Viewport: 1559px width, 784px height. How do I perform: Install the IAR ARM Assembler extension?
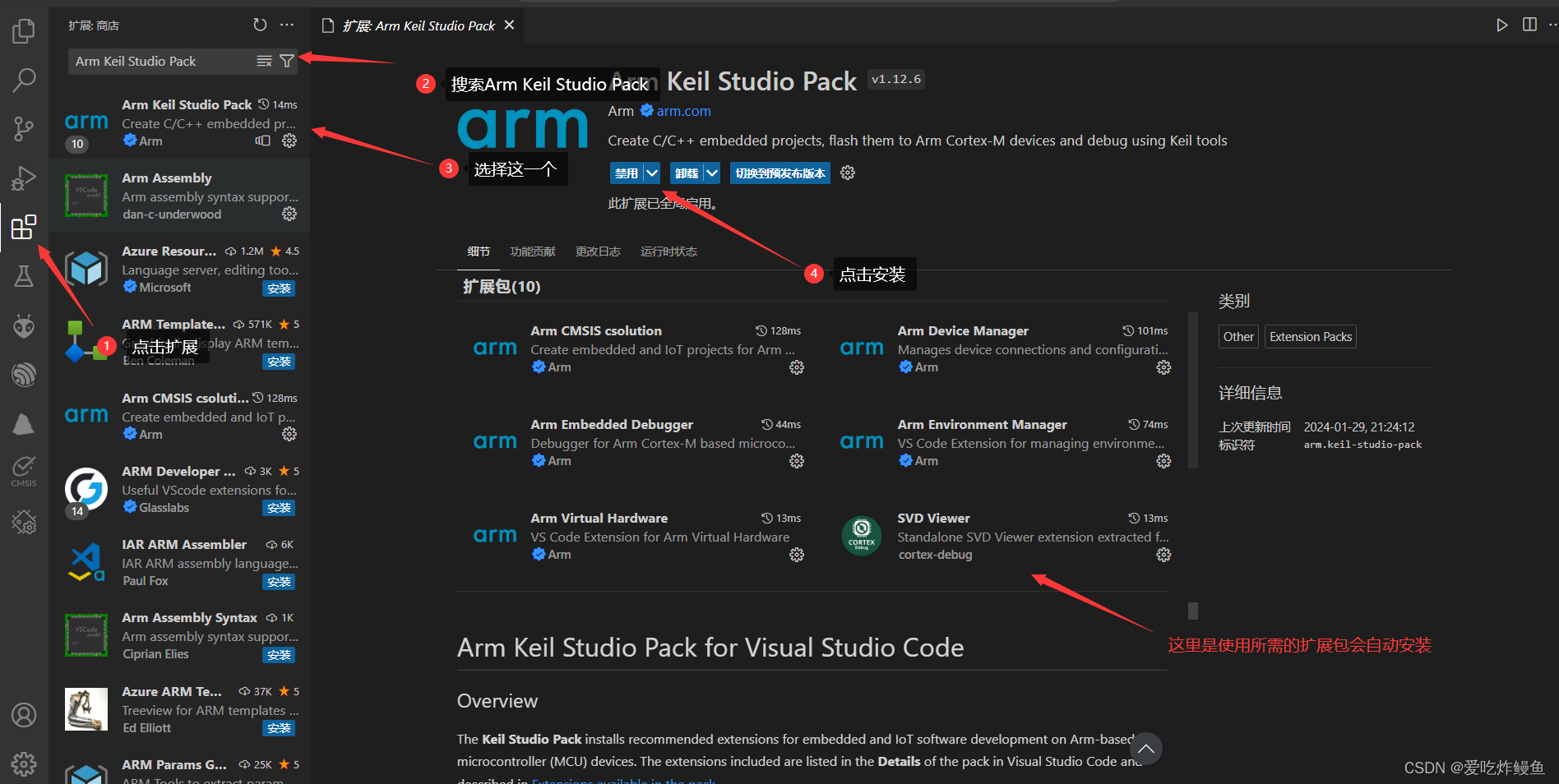[279, 582]
